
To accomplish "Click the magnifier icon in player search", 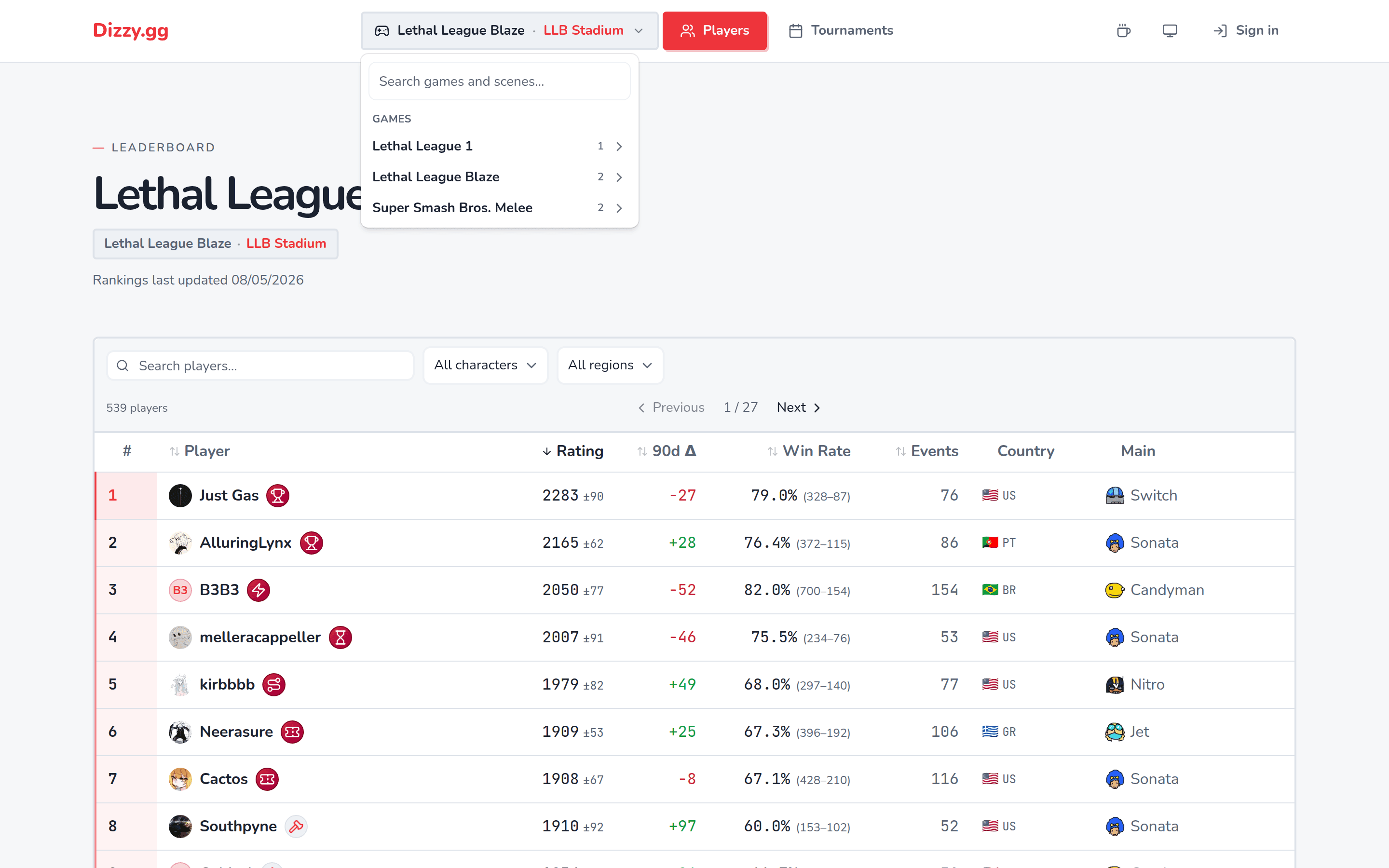I will [122, 366].
